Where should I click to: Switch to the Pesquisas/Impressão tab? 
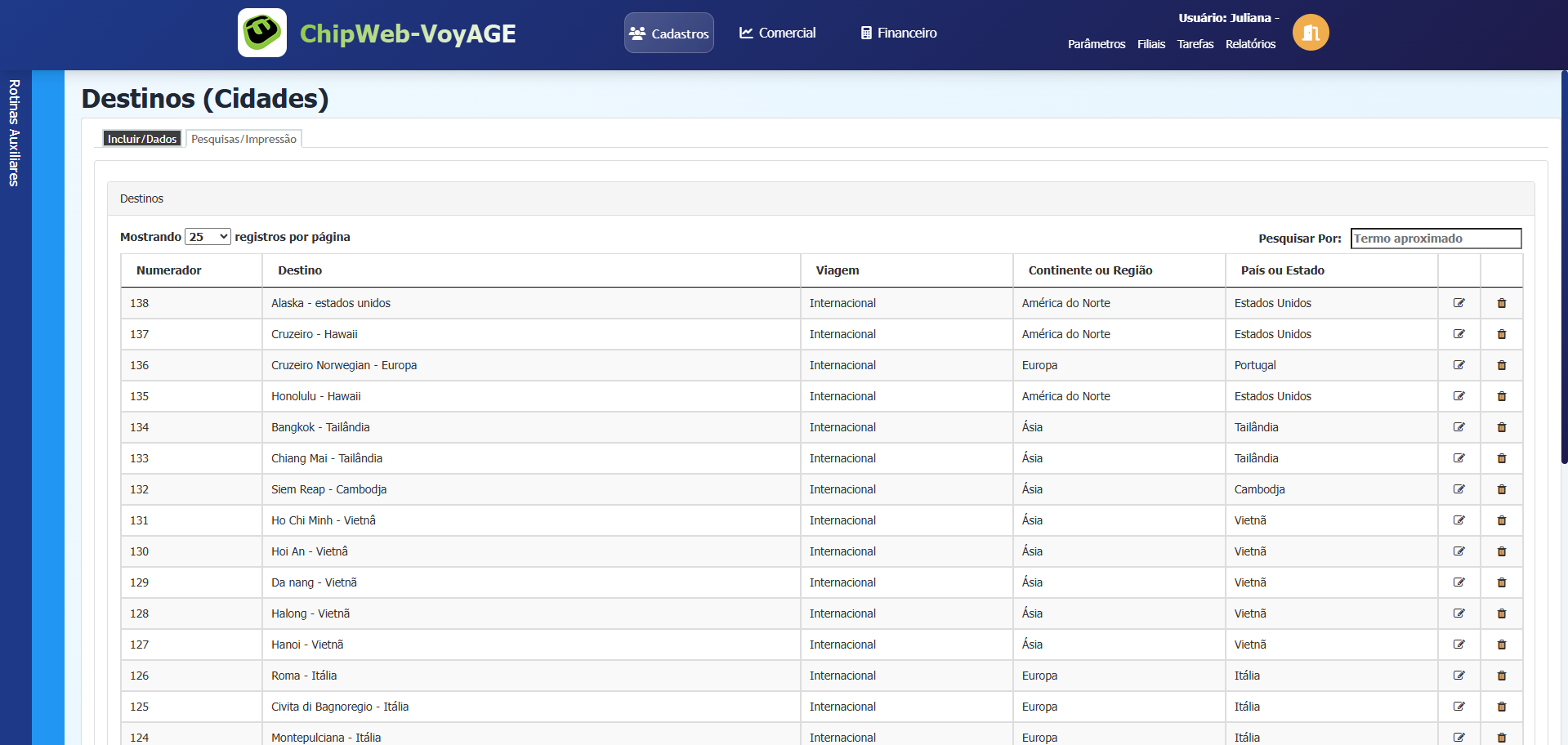pos(243,139)
